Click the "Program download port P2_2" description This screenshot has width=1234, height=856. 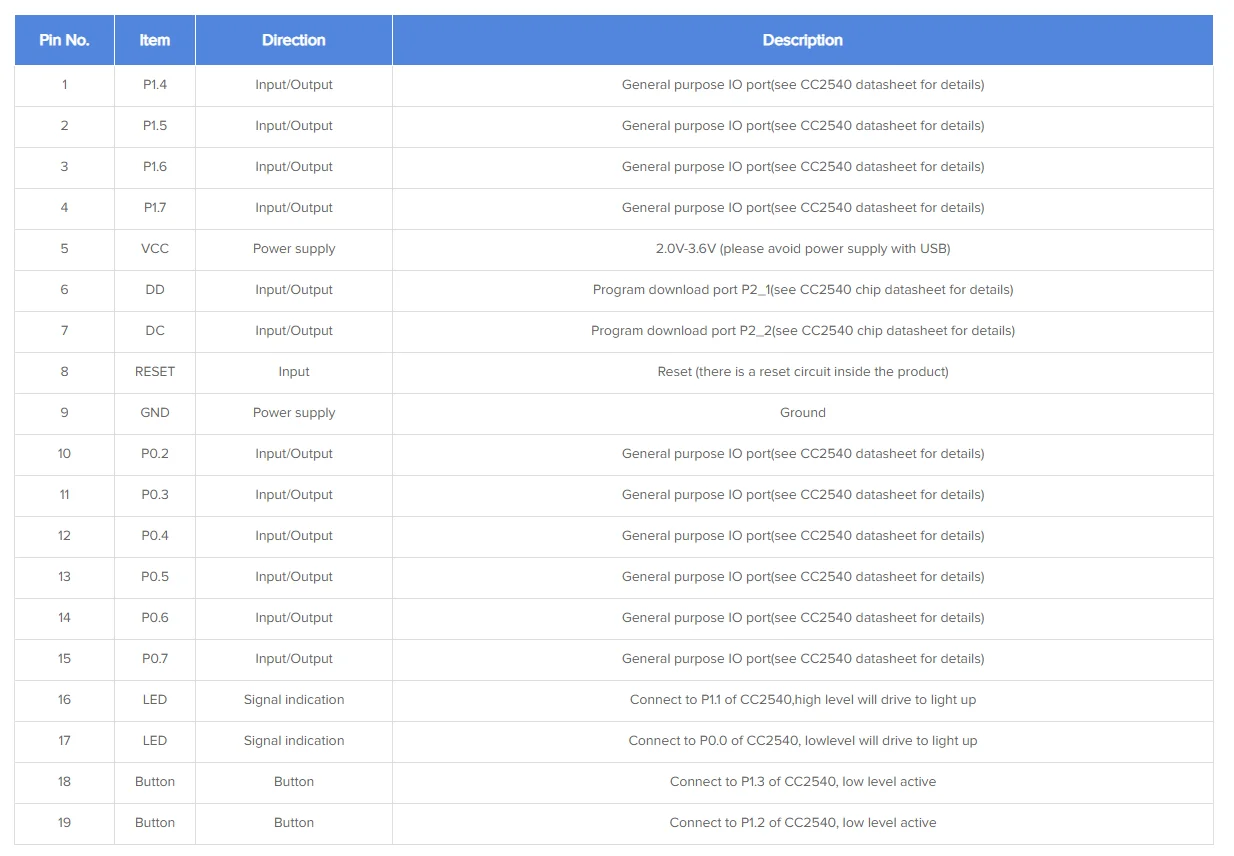click(803, 331)
